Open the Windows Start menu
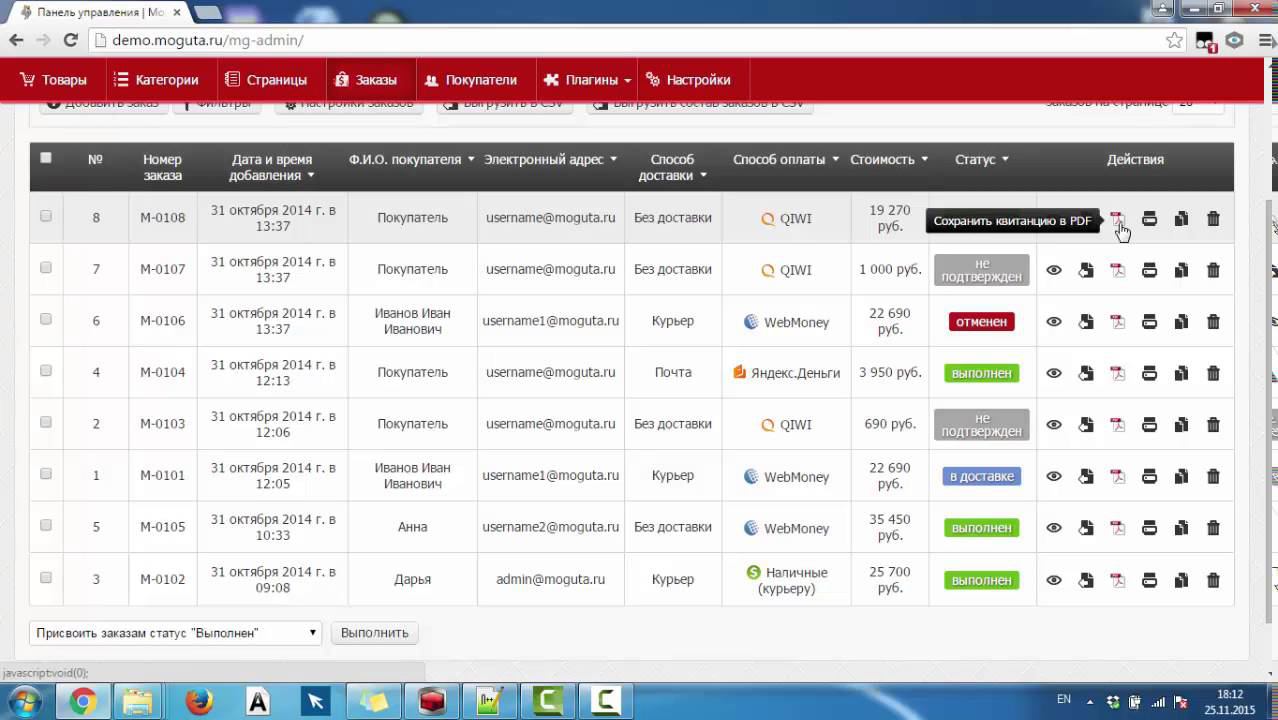Screen dimensions: 1278x720 tap(23, 701)
